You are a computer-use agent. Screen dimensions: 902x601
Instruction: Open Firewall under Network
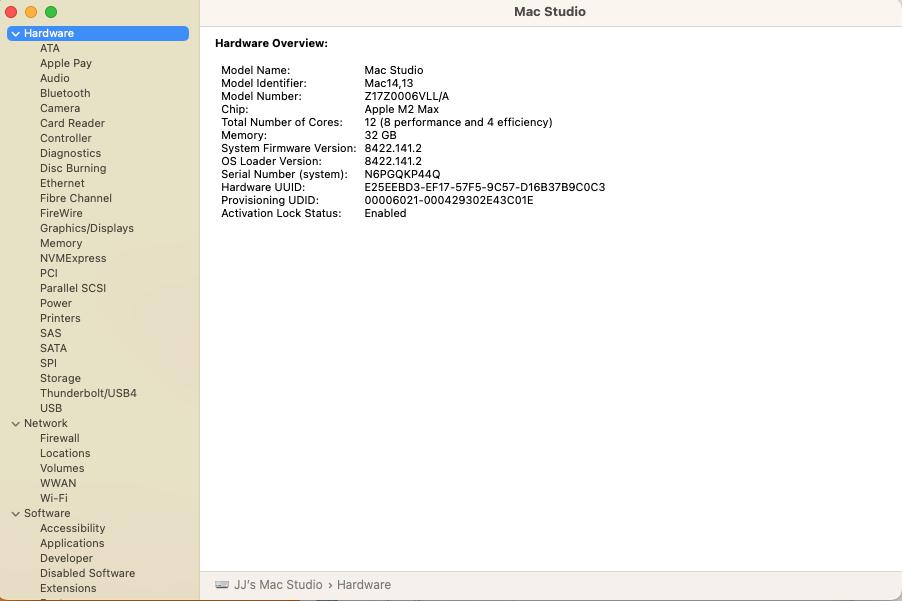(x=60, y=438)
